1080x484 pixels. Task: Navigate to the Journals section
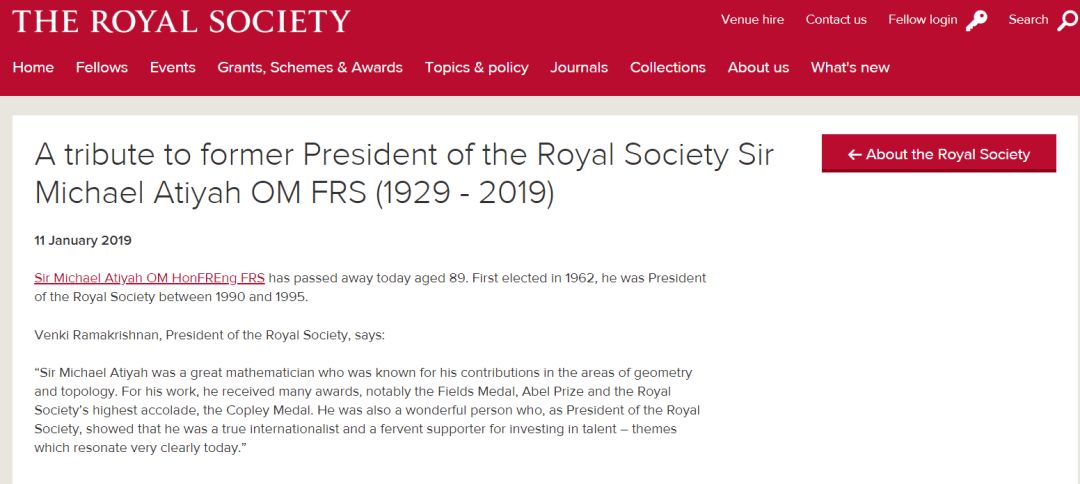tap(579, 67)
